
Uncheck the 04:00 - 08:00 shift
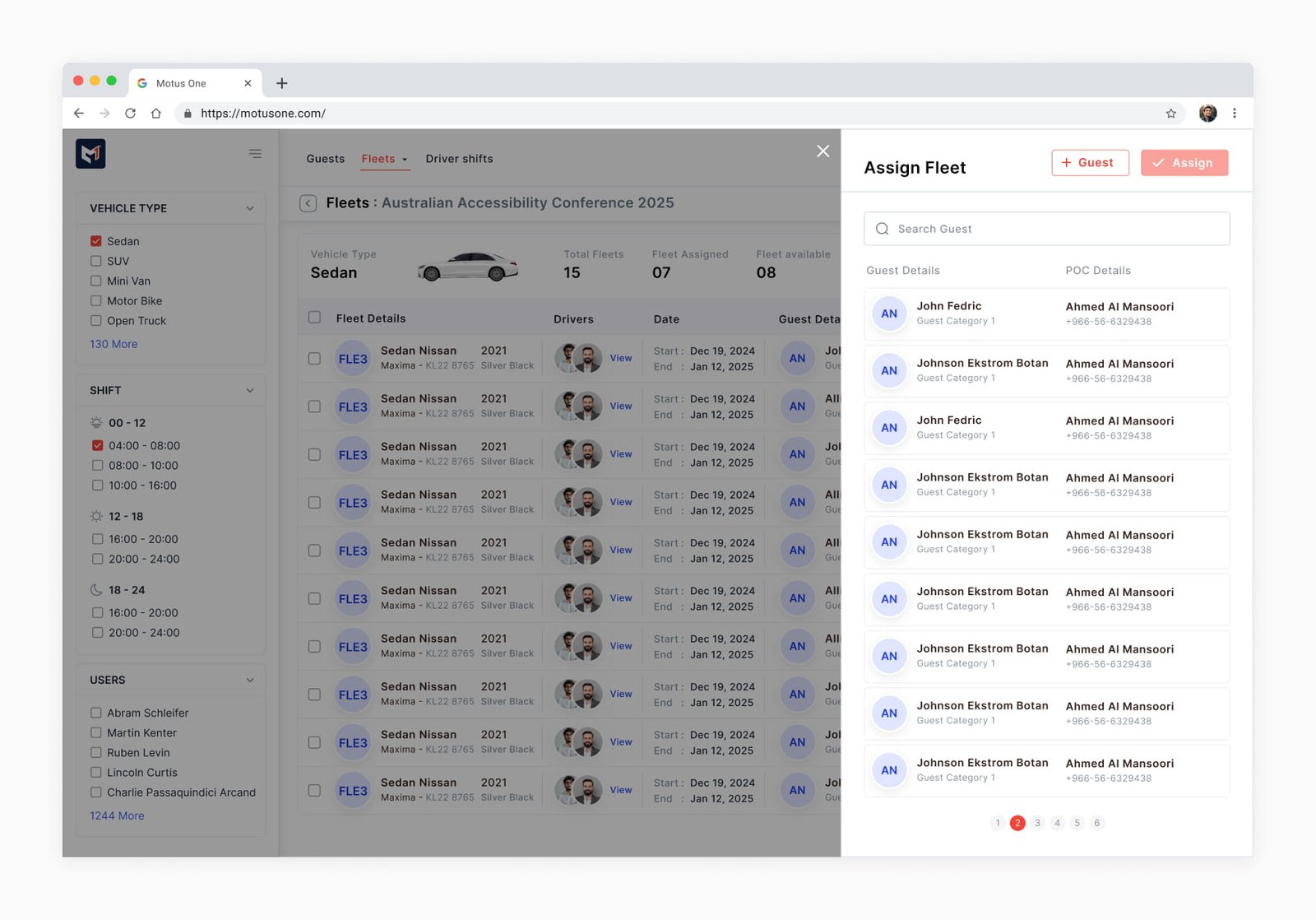pos(98,445)
